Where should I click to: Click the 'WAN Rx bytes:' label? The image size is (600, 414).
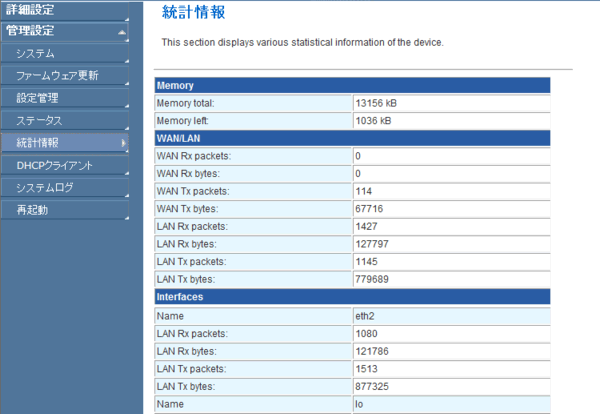tap(188, 174)
